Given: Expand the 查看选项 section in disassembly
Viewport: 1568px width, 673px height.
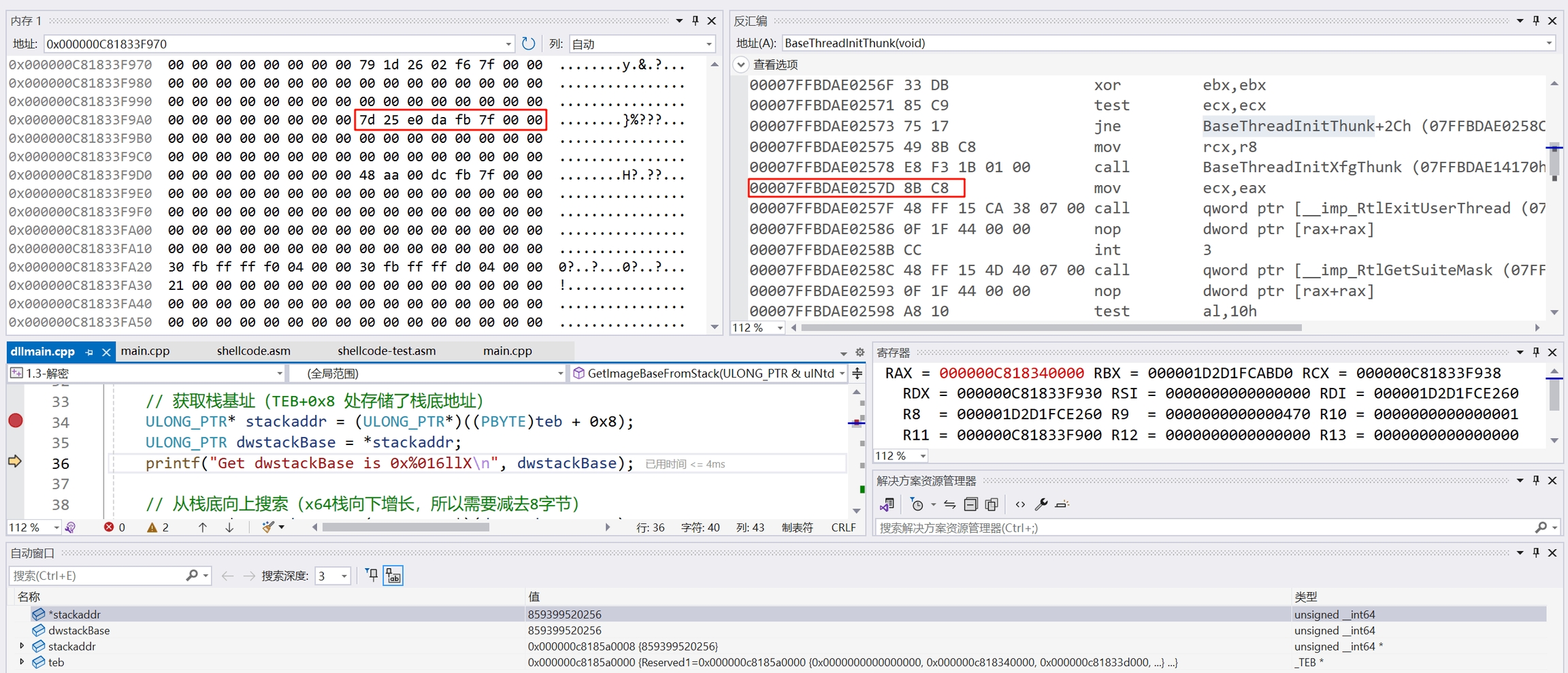Looking at the screenshot, I should pos(741,65).
